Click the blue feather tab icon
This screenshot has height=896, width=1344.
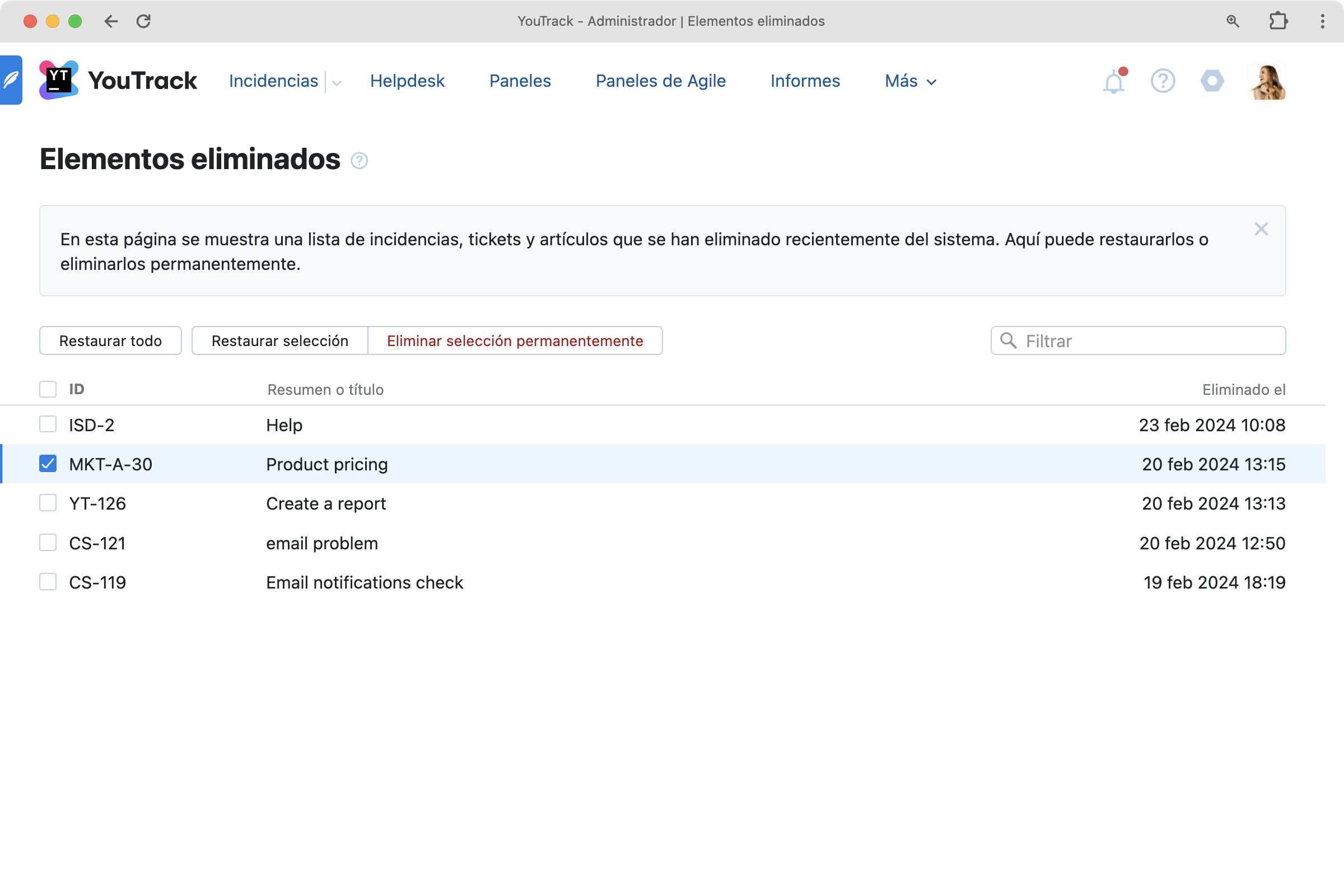point(11,80)
